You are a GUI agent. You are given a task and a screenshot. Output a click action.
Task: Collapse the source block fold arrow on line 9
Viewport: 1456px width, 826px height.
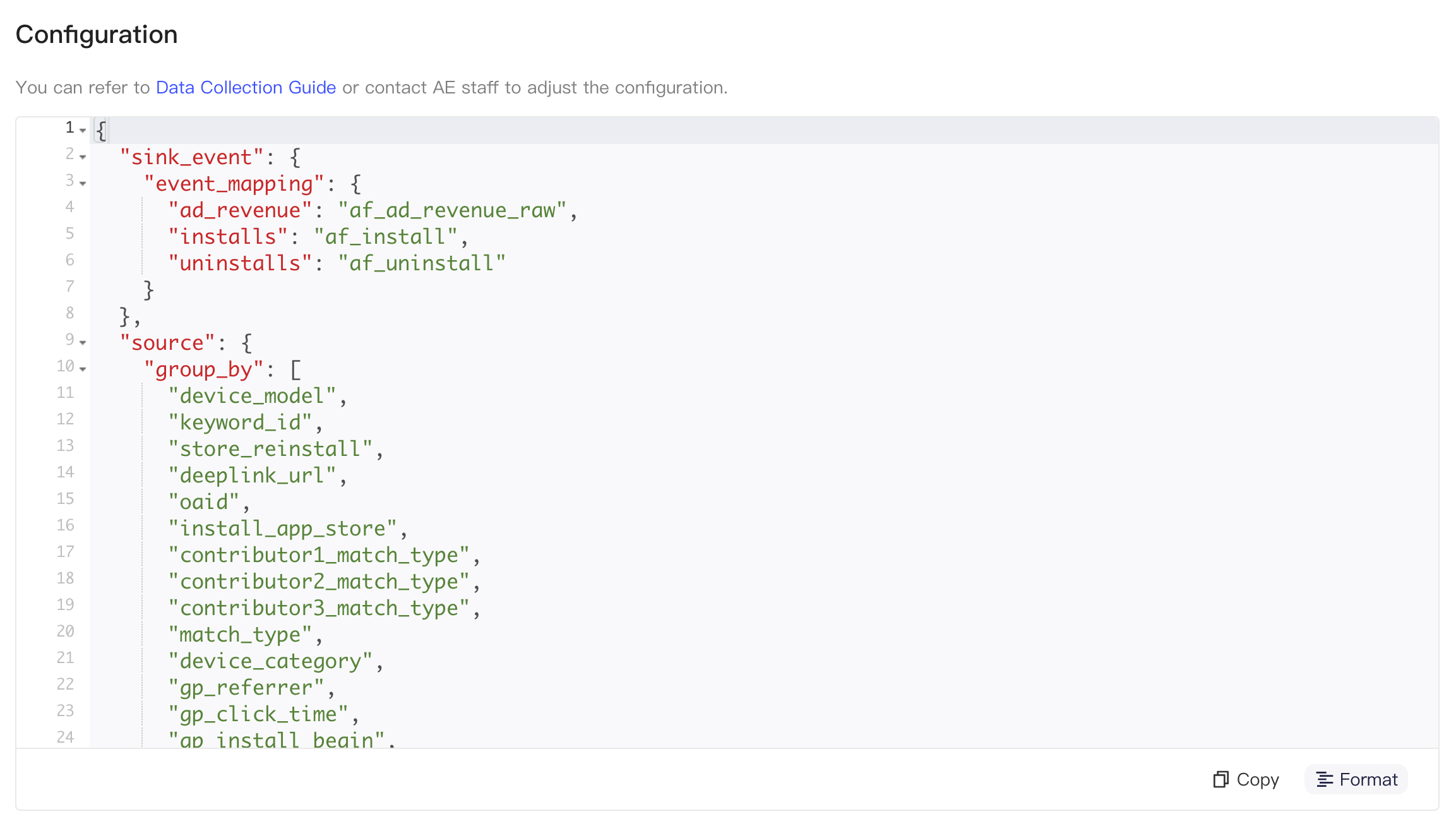83,342
